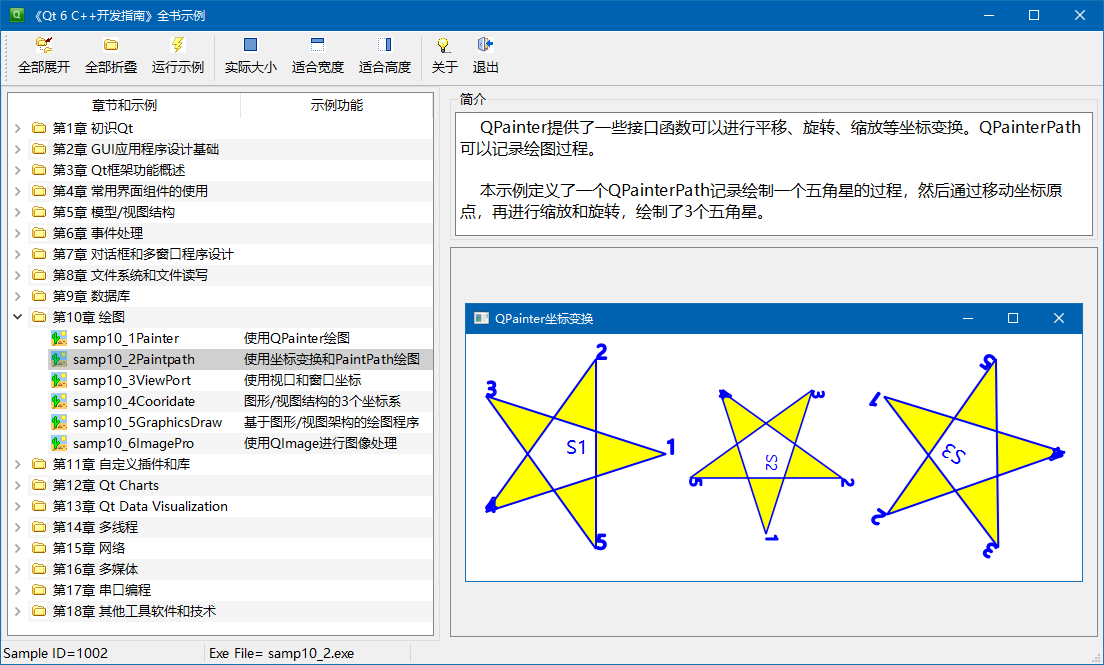Close the QPainter坐标变换 window
The width and height of the screenshot is (1104, 665).
[1058, 318]
